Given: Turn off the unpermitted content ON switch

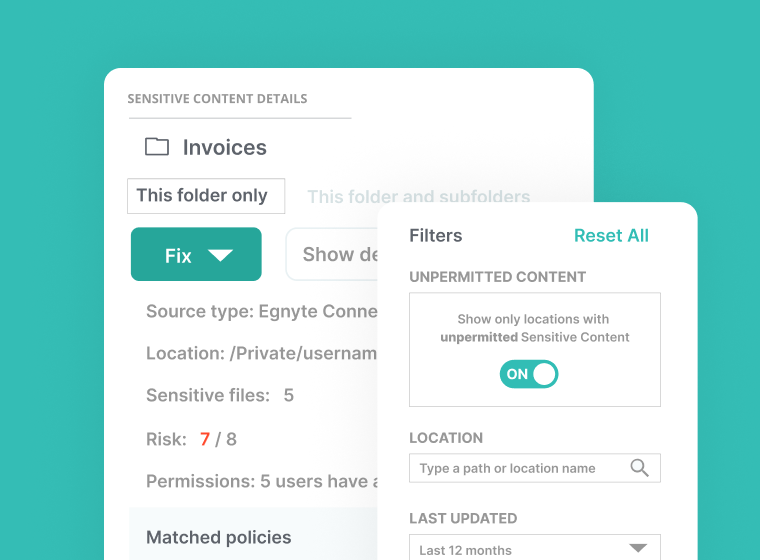Looking at the screenshot, I should point(529,374).
